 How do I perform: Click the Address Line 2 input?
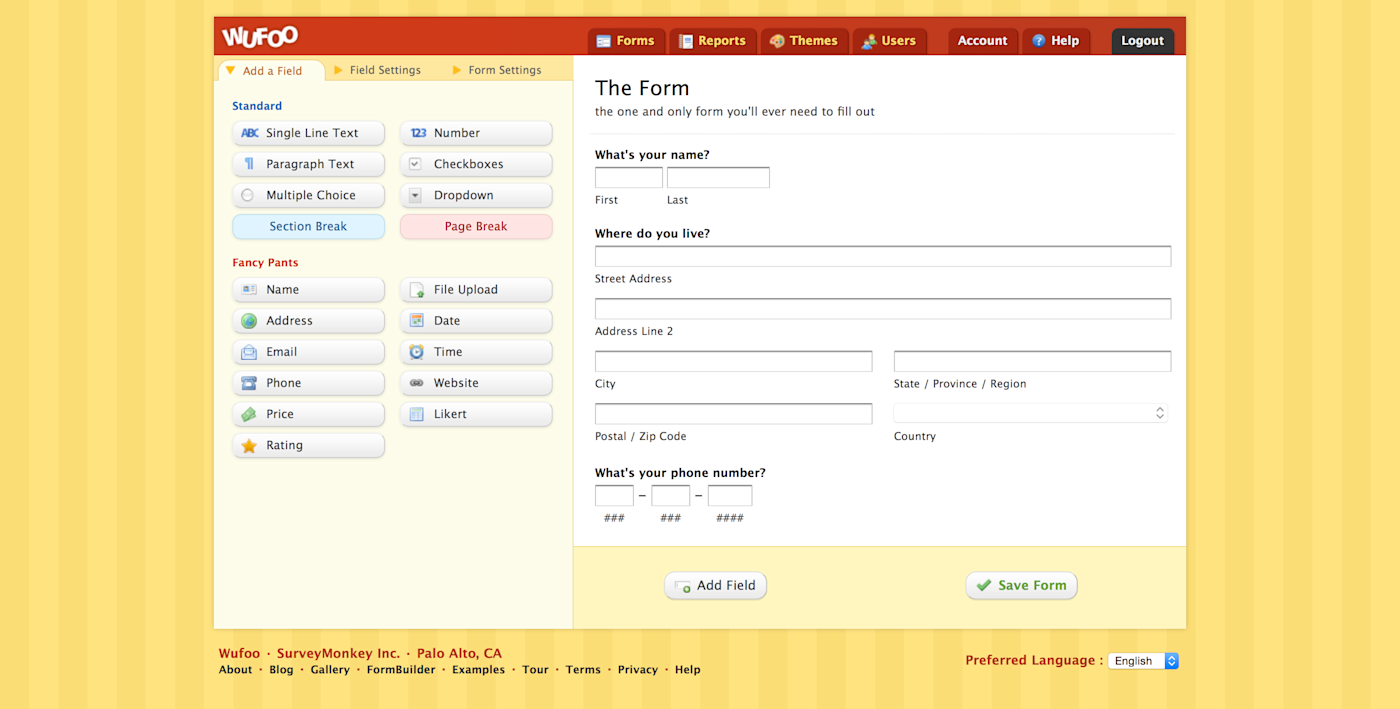tap(883, 309)
